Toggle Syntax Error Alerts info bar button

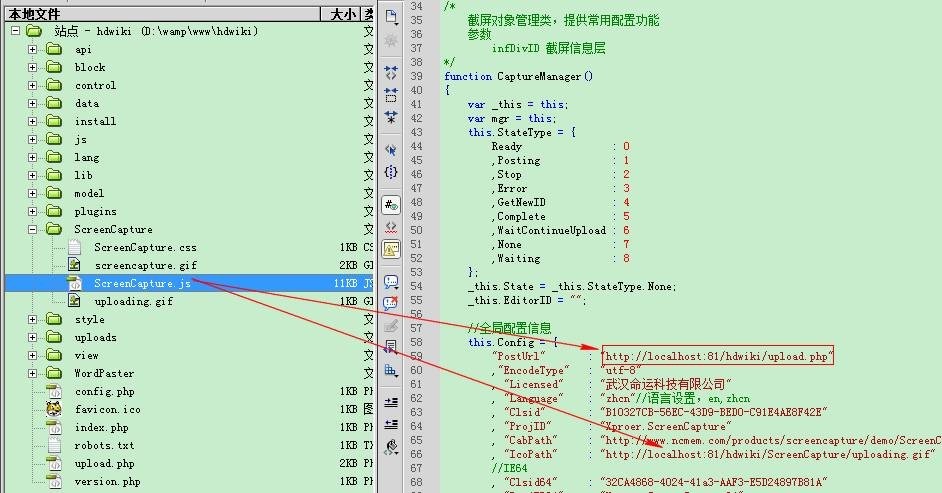click(391, 249)
